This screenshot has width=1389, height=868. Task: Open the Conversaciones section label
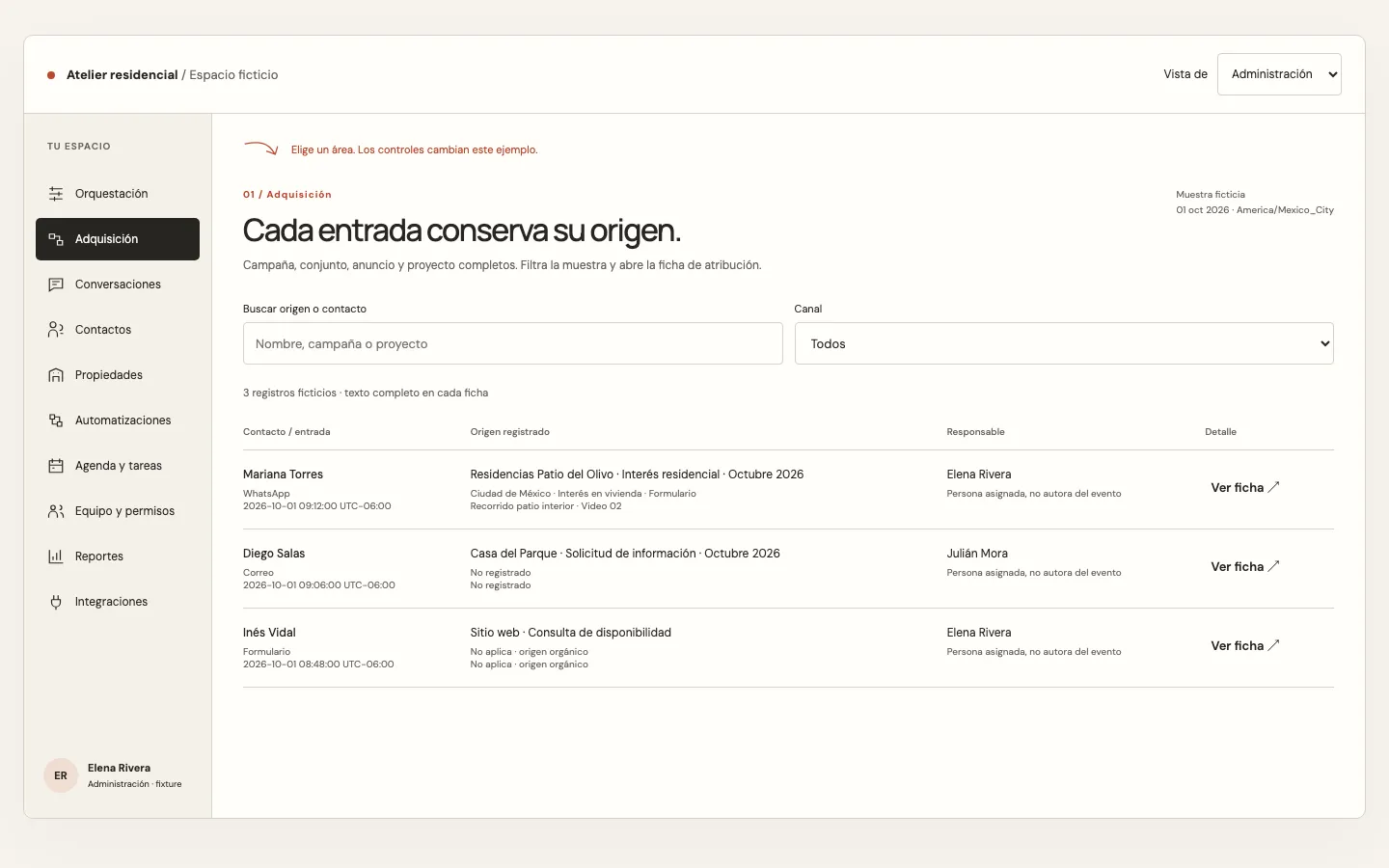[x=118, y=285]
